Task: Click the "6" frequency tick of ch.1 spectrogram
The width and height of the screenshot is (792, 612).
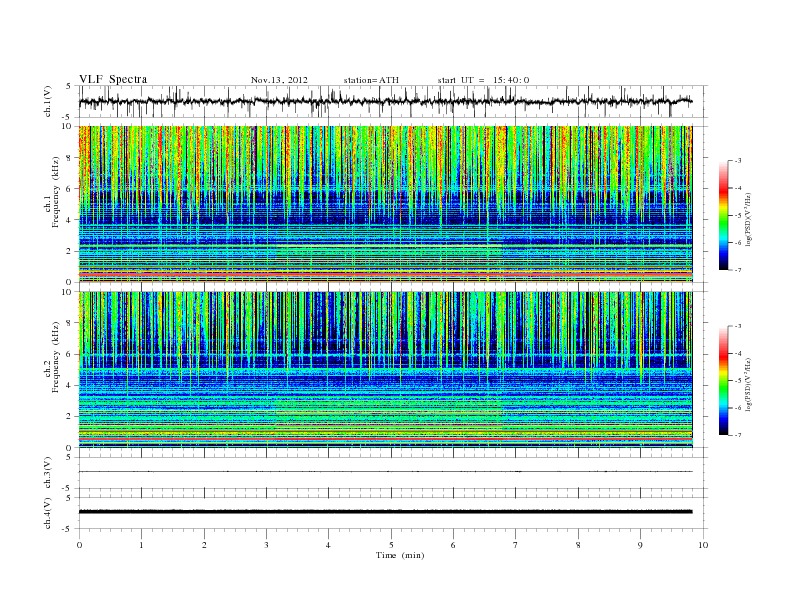Action: point(69,189)
